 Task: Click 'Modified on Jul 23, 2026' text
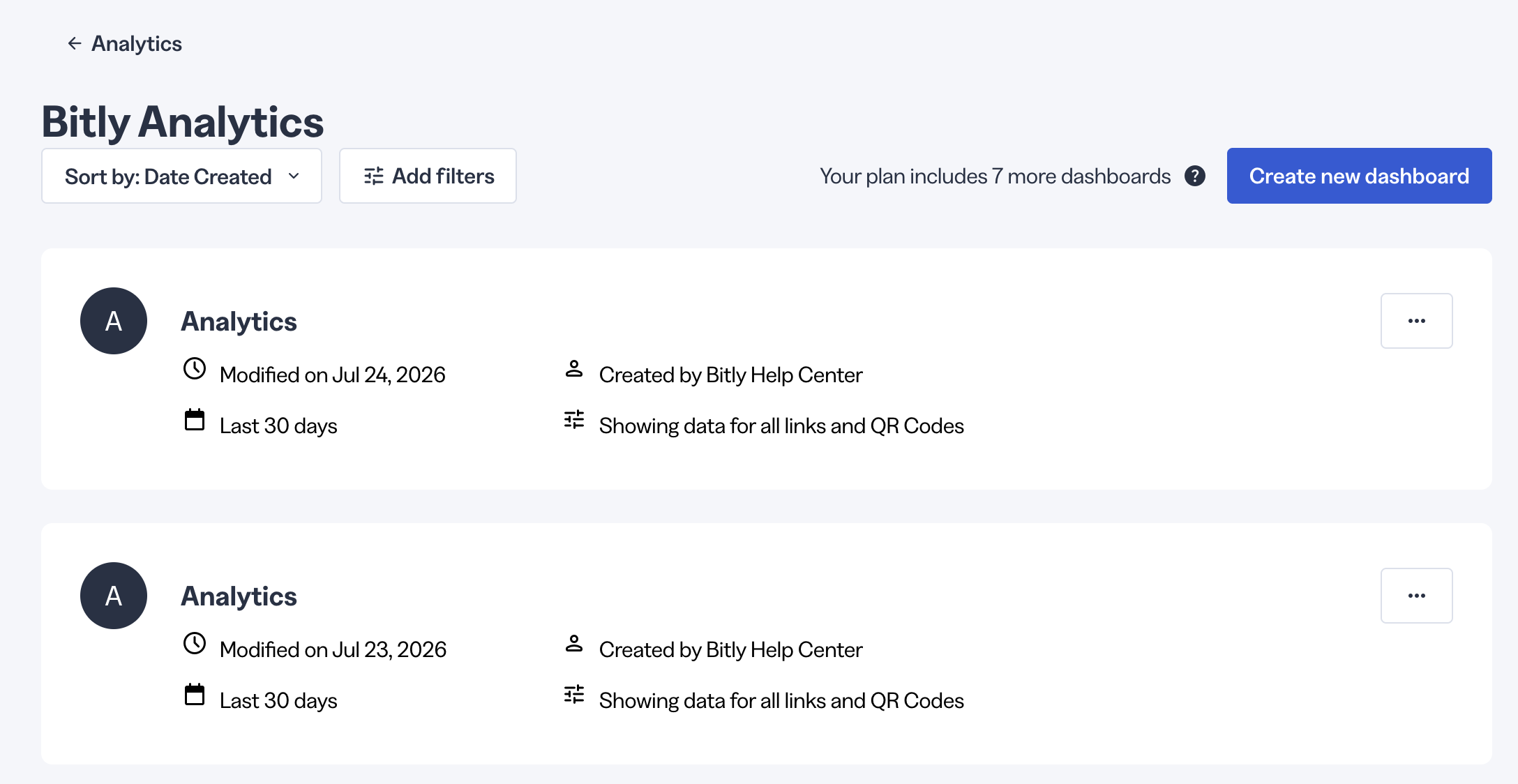click(x=333, y=650)
